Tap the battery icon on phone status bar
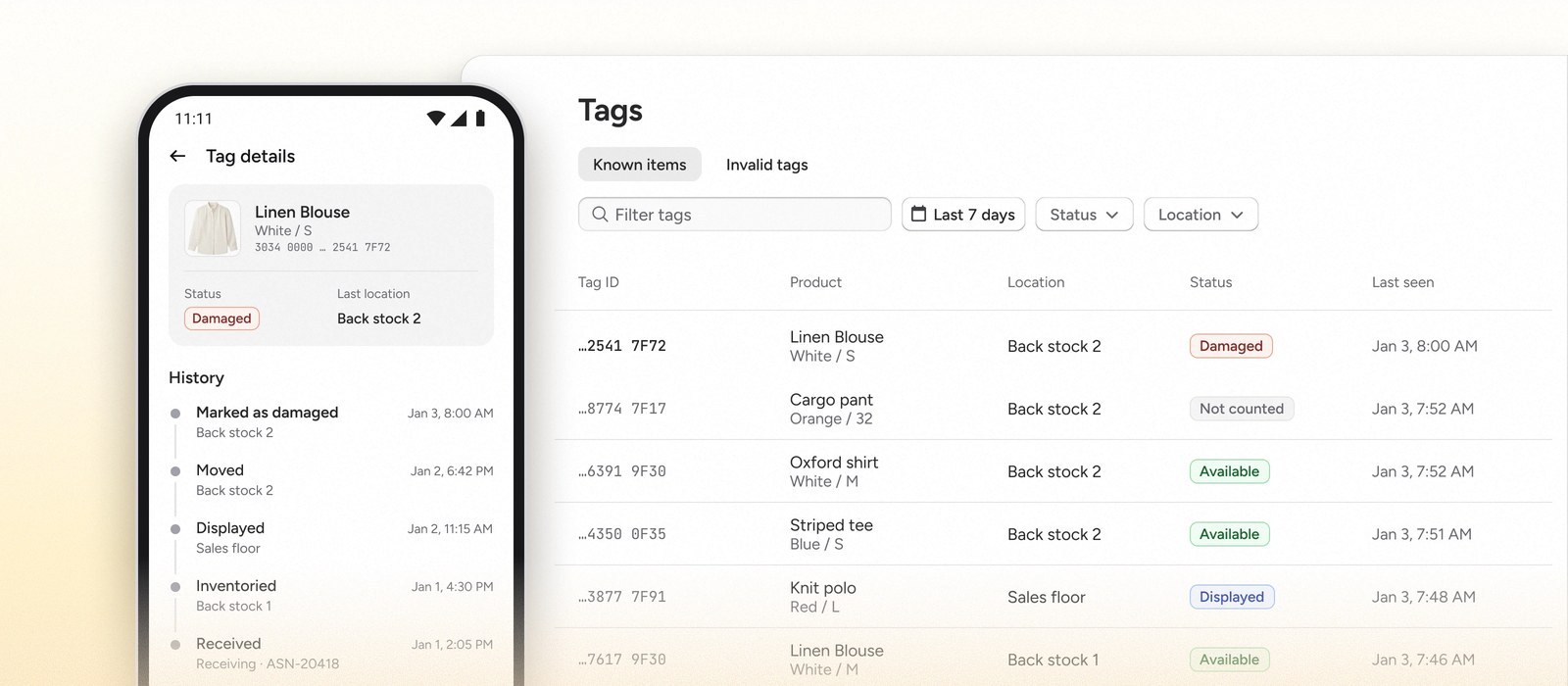Viewport: 1568px width, 686px height. click(x=480, y=119)
